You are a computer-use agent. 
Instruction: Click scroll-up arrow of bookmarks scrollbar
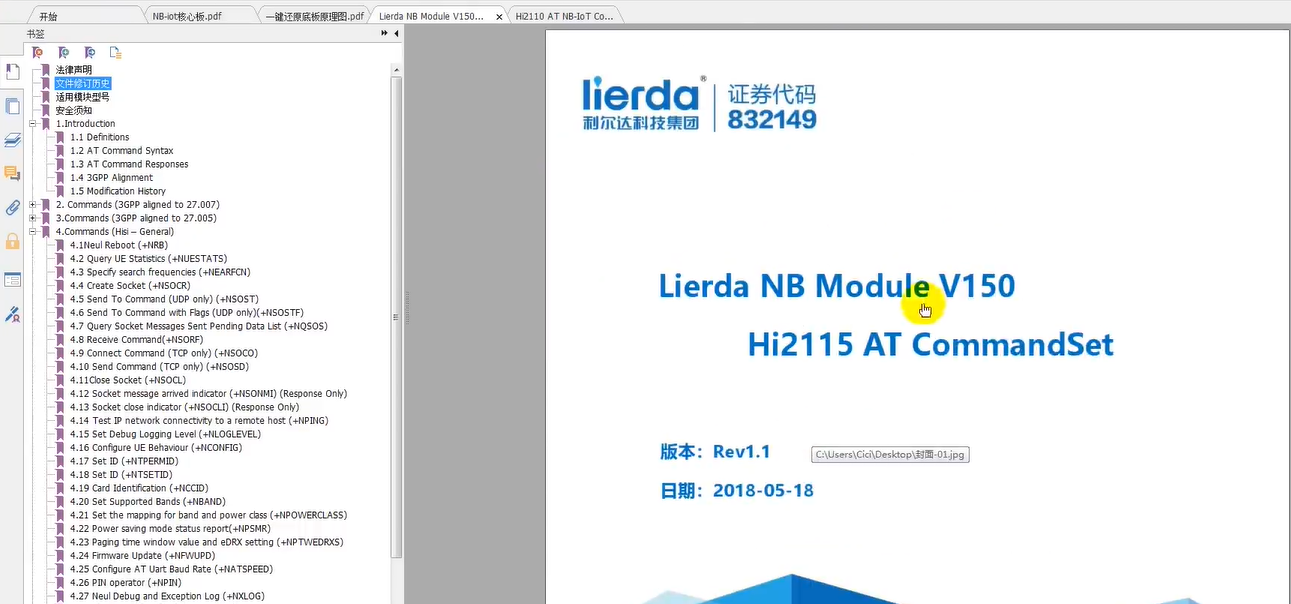396,69
